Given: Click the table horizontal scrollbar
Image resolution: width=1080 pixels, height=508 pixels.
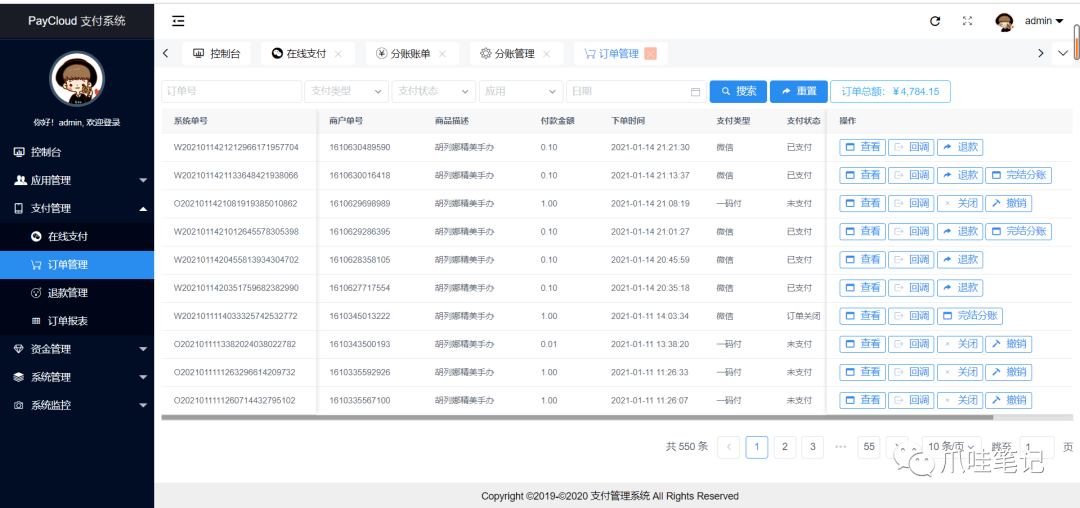Looking at the screenshot, I should pyautogui.click(x=577, y=417).
